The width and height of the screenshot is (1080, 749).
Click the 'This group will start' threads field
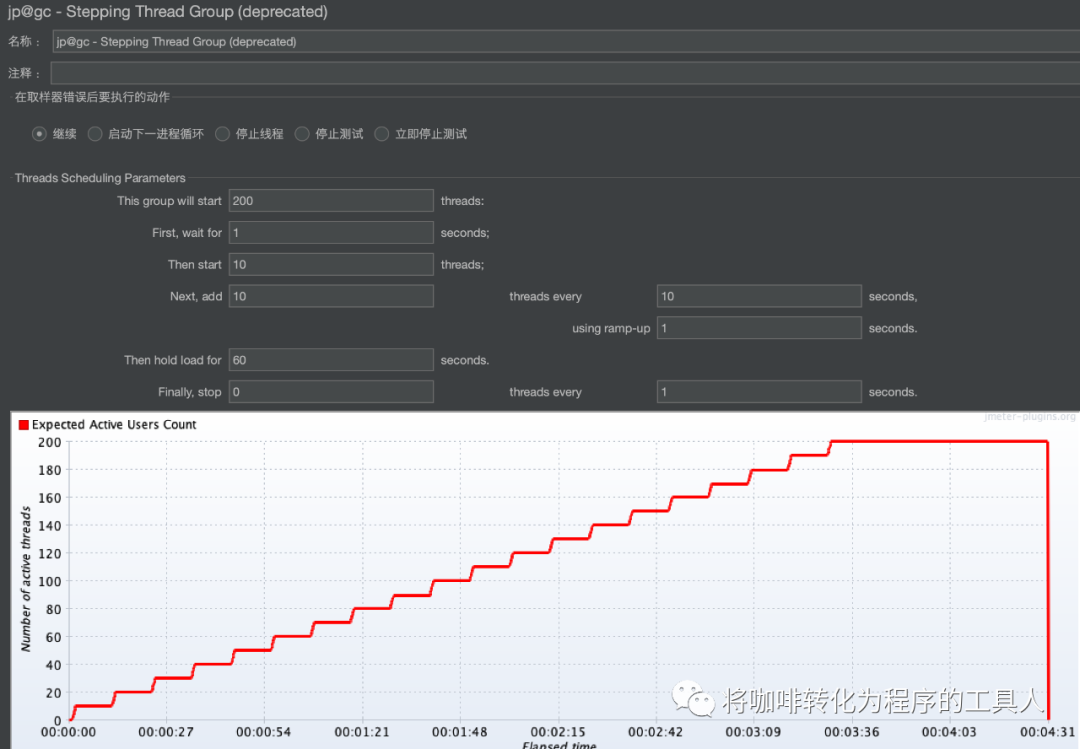(331, 201)
